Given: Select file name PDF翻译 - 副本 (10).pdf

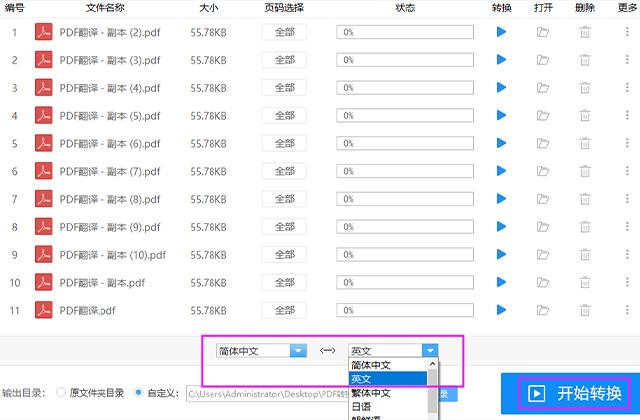Looking at the screenshot, I should [113, 255].
